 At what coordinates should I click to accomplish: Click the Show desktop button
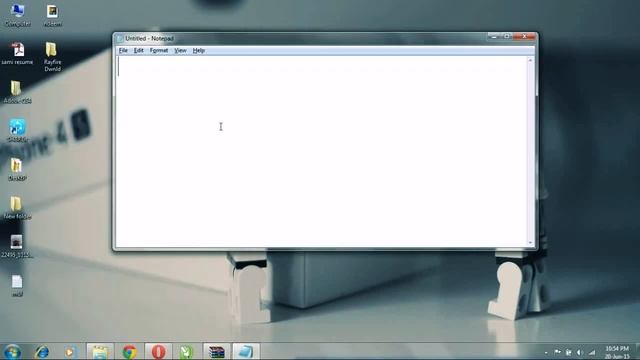(x=637, y=352)
